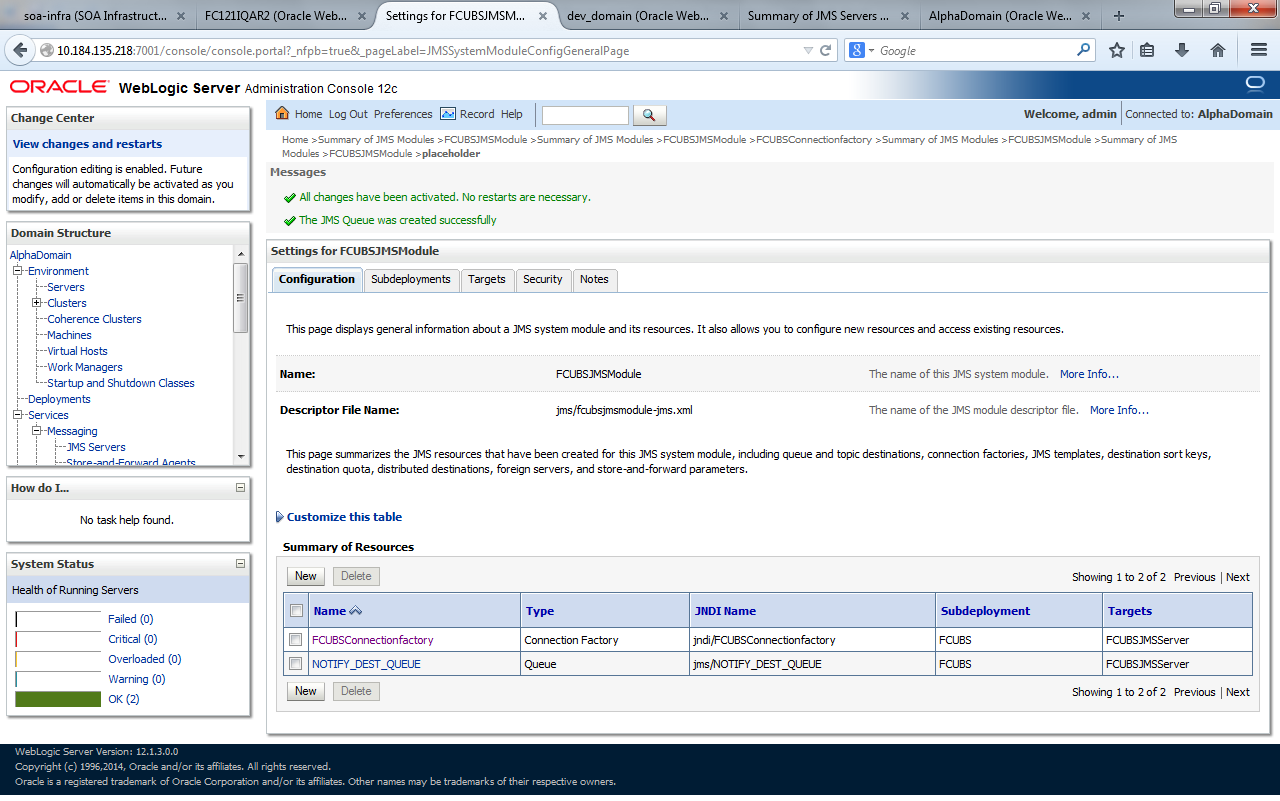Open Preferences in the console toolbar
This screenshot has height=801, width=1280.
[x=403, y=114]
